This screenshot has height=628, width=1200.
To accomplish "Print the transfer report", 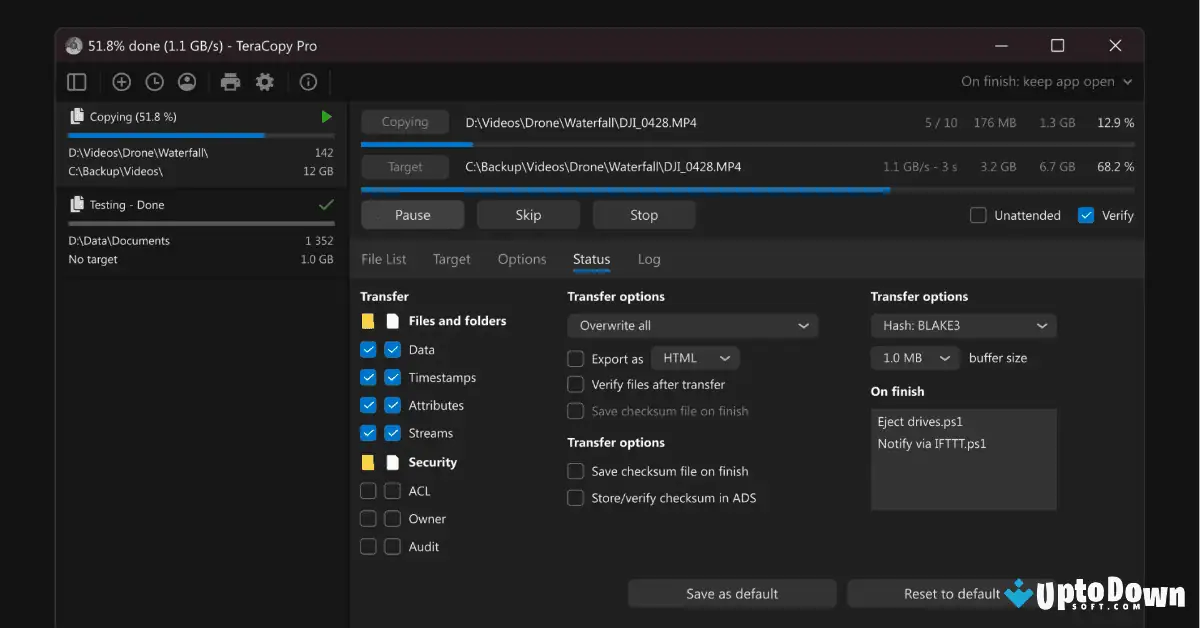I will (230, 81).
